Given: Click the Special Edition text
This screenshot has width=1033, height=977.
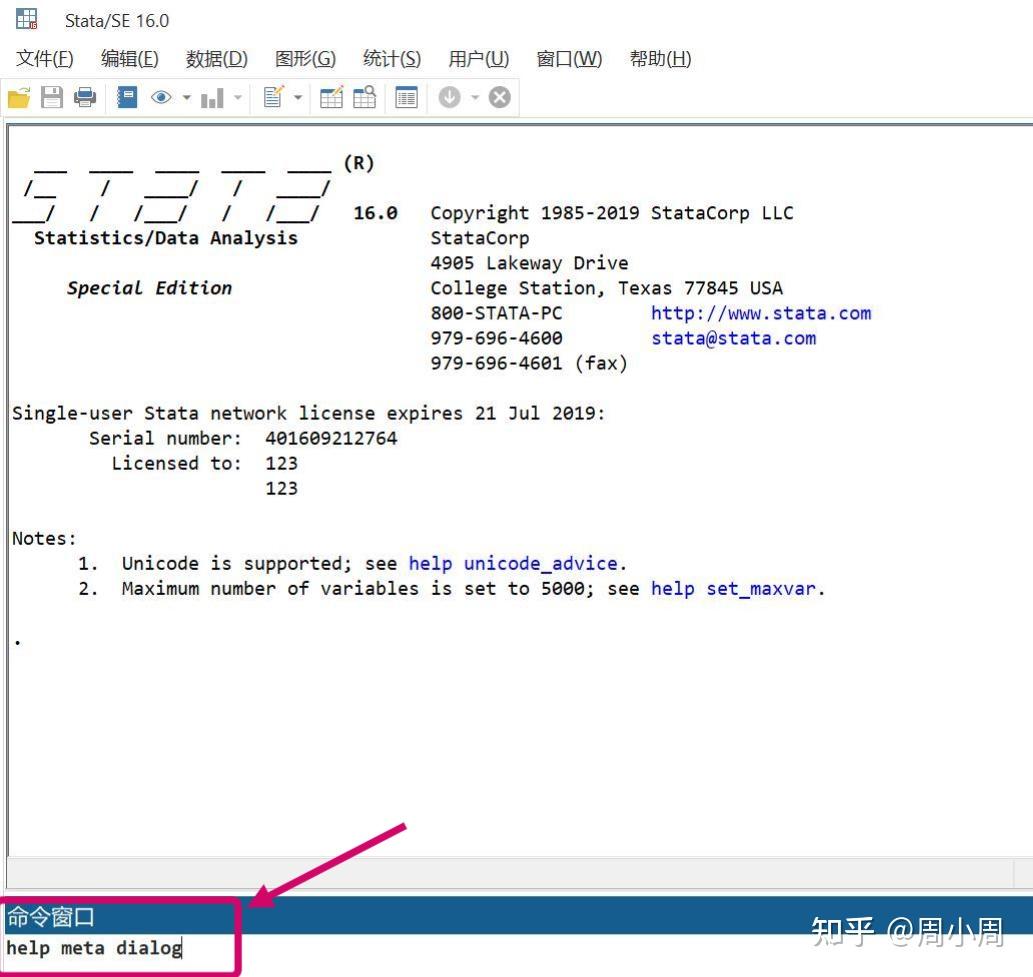Looking at the screenshot, I should click(150, 288).
